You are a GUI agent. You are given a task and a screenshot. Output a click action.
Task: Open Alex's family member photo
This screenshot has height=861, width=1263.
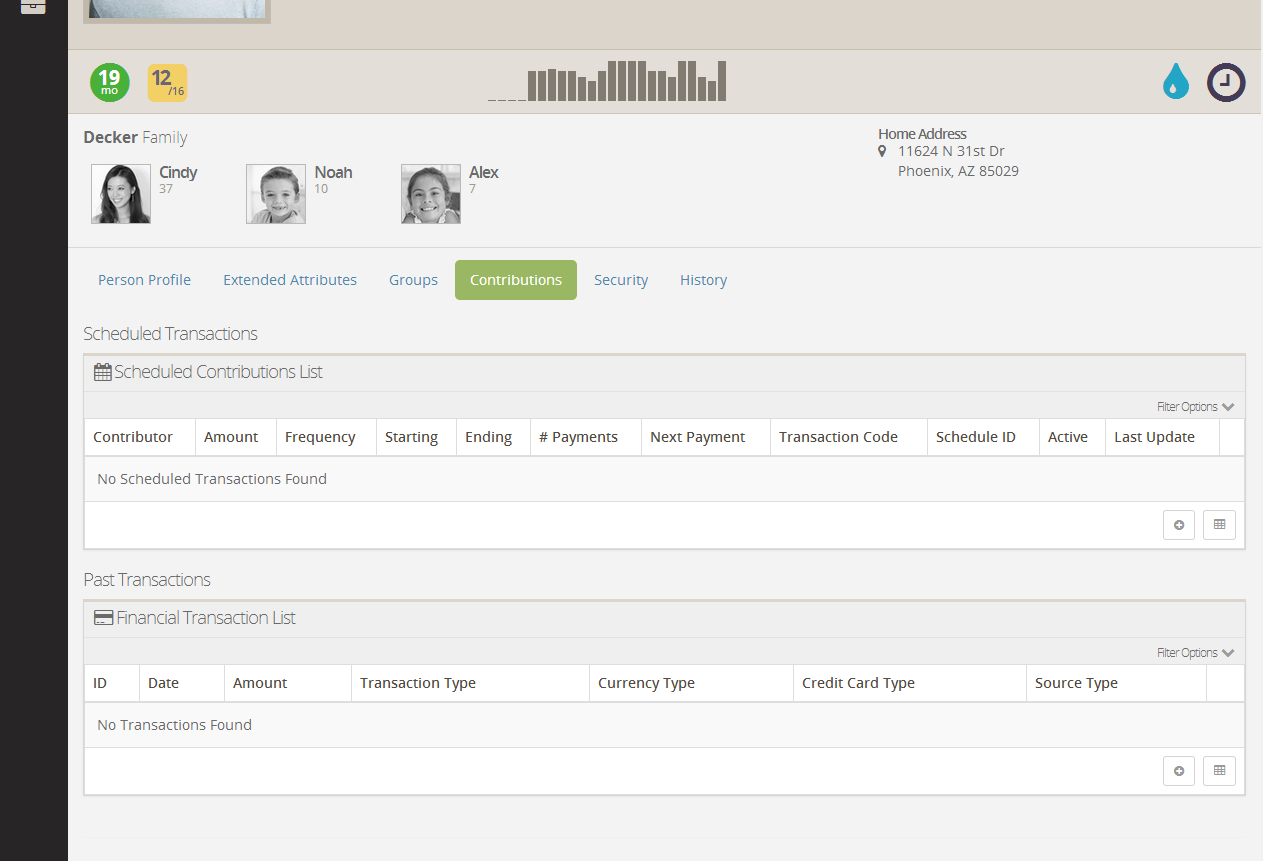(431, 194)
